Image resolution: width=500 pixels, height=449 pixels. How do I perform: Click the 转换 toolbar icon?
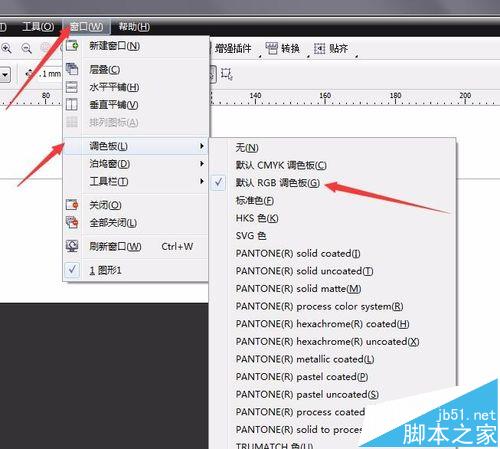tap(272, 49)
